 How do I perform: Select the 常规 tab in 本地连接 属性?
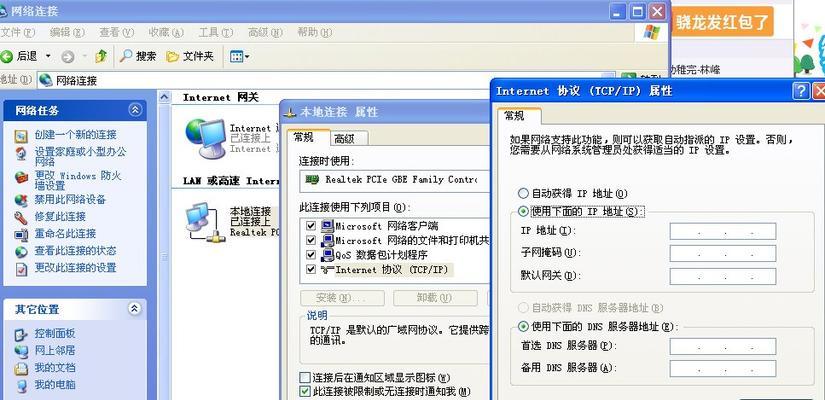pyautogui.click(x=304, y=137)
